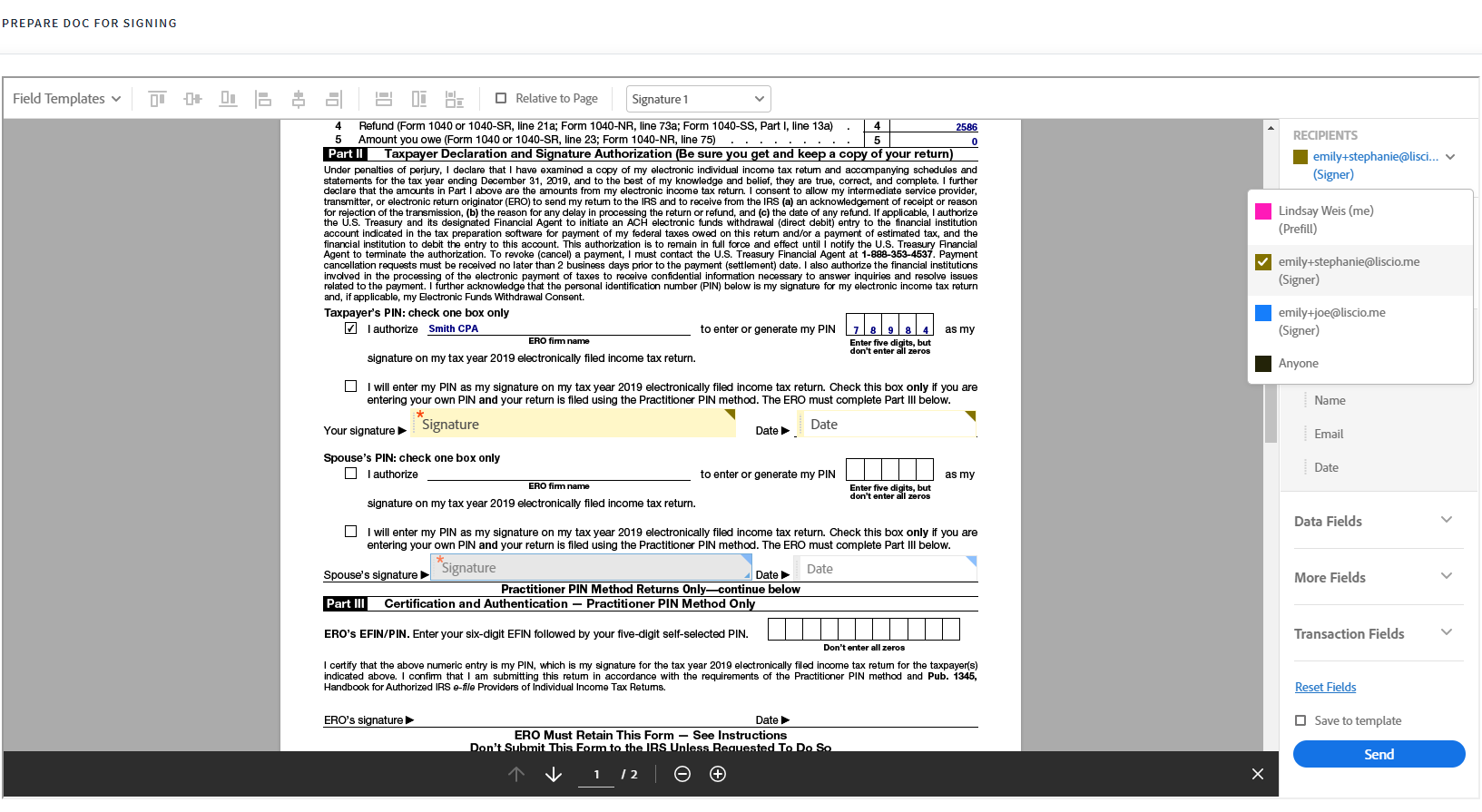Image resolution: width=1482 pixels, height=812 pixels.
Task: Click the spouse's Date field
Action: [x=886, y=569]
